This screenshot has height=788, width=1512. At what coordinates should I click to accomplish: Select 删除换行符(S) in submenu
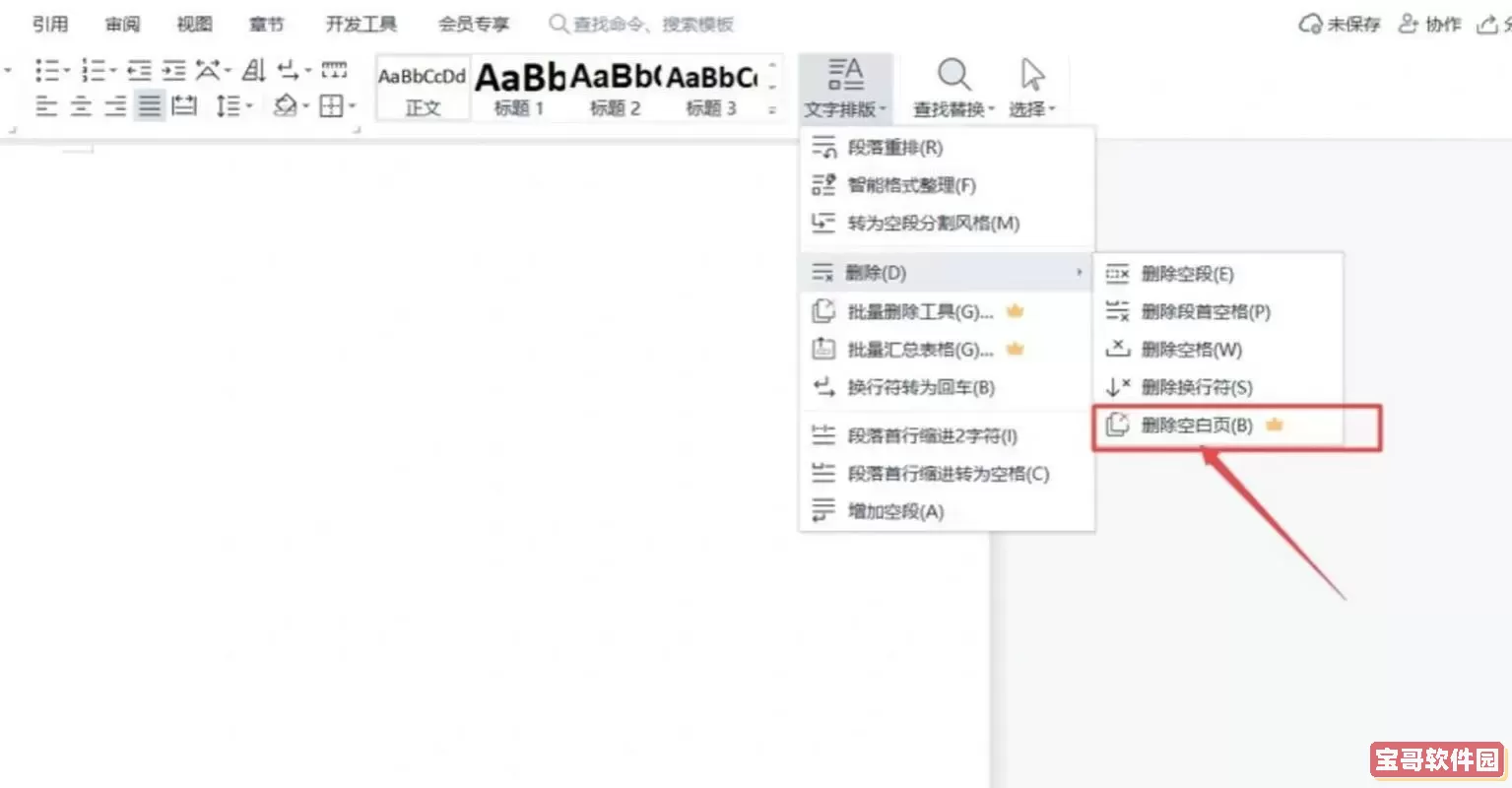pos(1218,387)
